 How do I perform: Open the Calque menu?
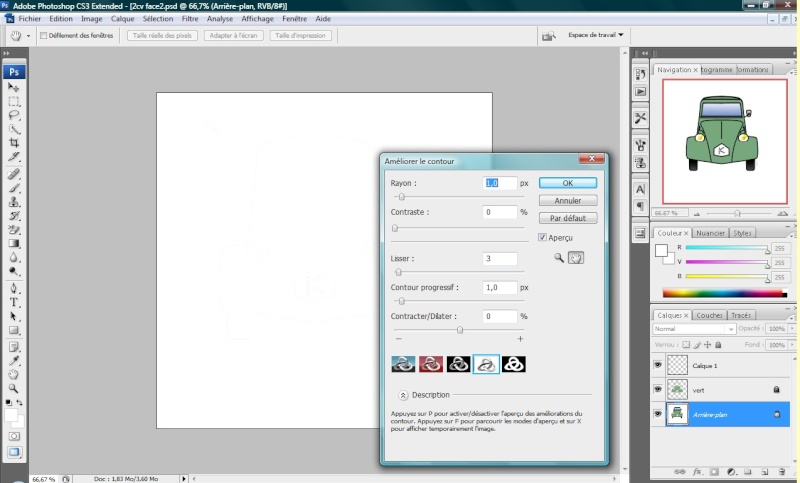[122, 19]
